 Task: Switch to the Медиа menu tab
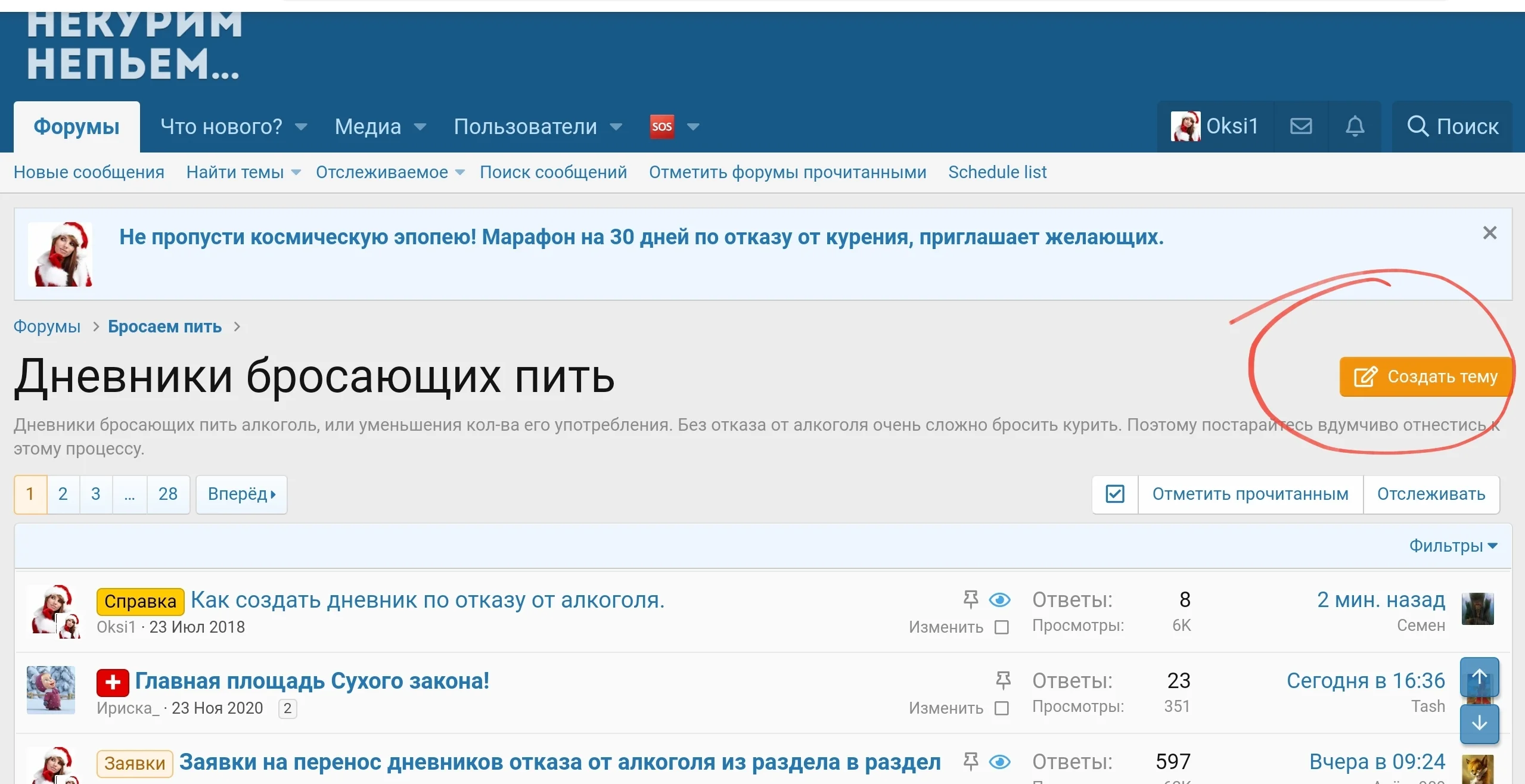368,126
